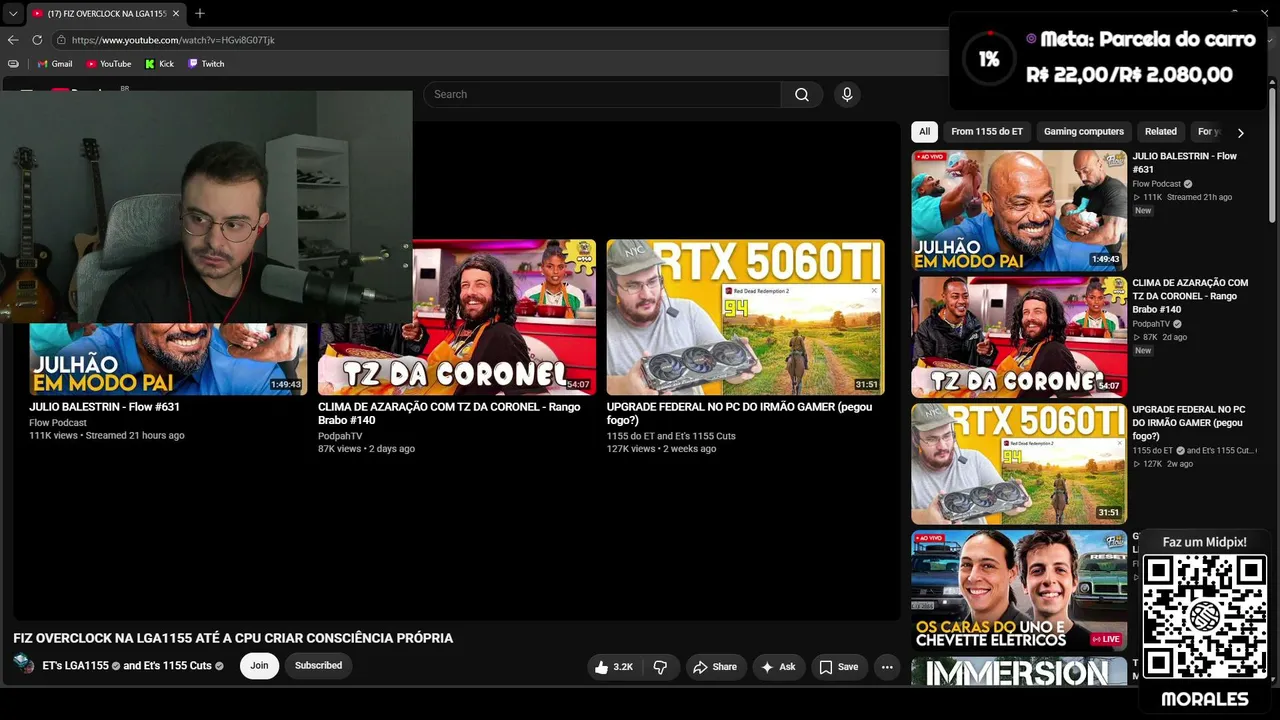Viewport: 1280px width, 720px height.
Task: Dislike the video
Action: [x=660, y=667]
